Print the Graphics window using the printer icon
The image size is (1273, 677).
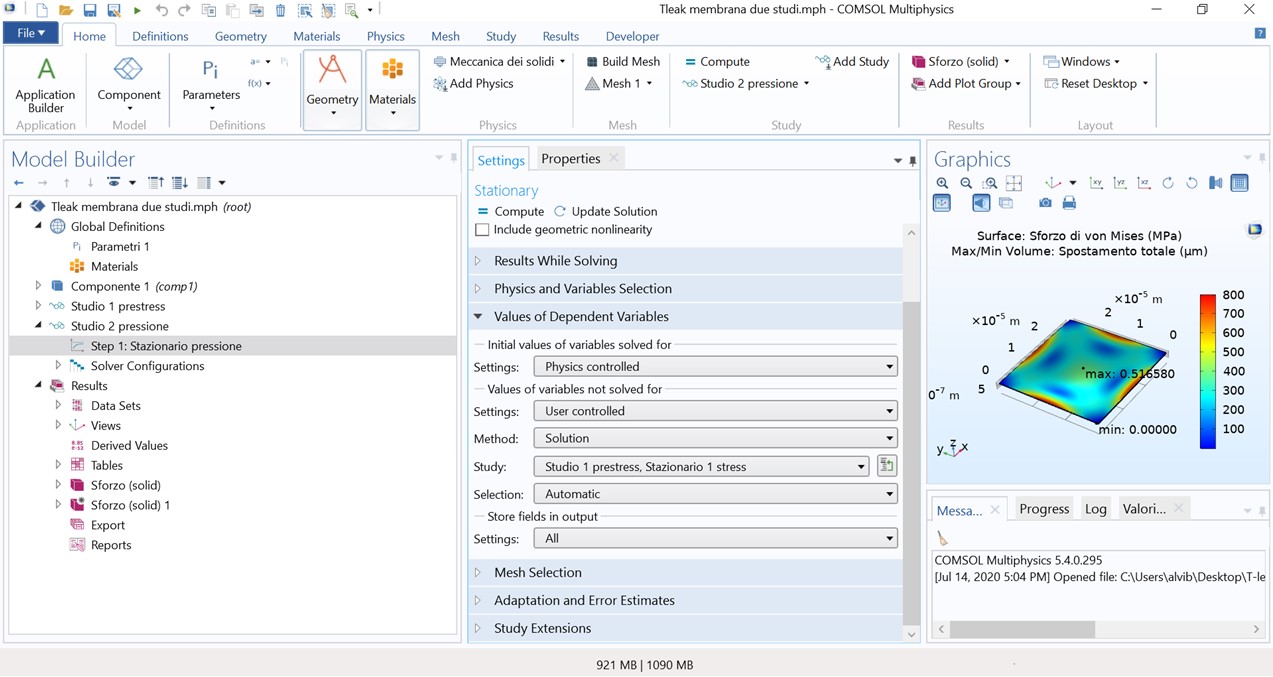click(1069, 203)
